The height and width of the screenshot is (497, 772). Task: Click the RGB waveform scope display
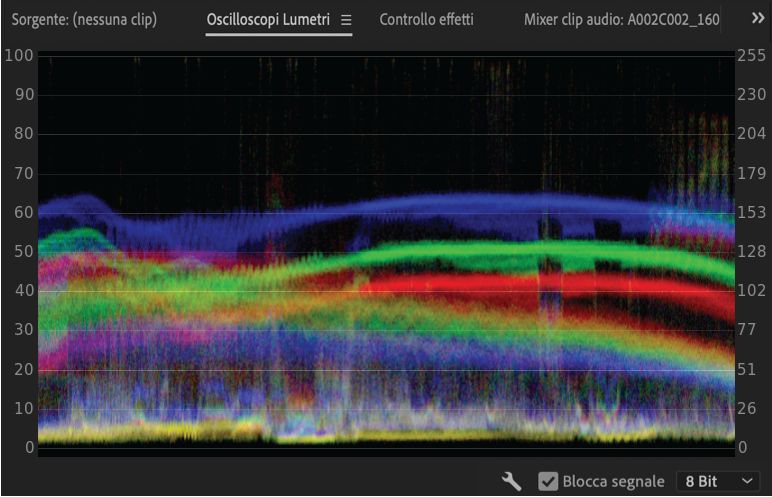point(386,253)
